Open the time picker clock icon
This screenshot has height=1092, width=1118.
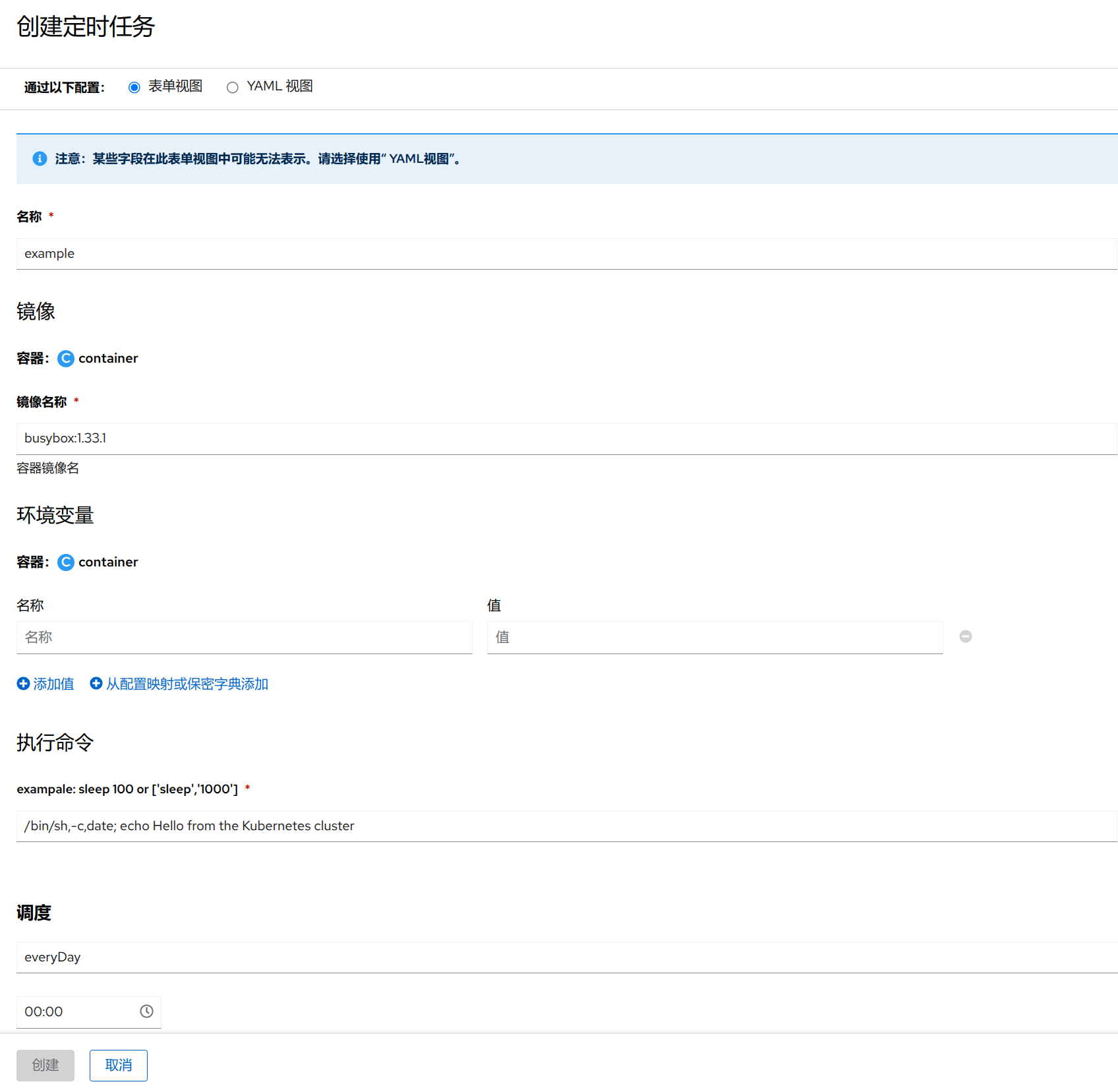tap(146, 1012)
